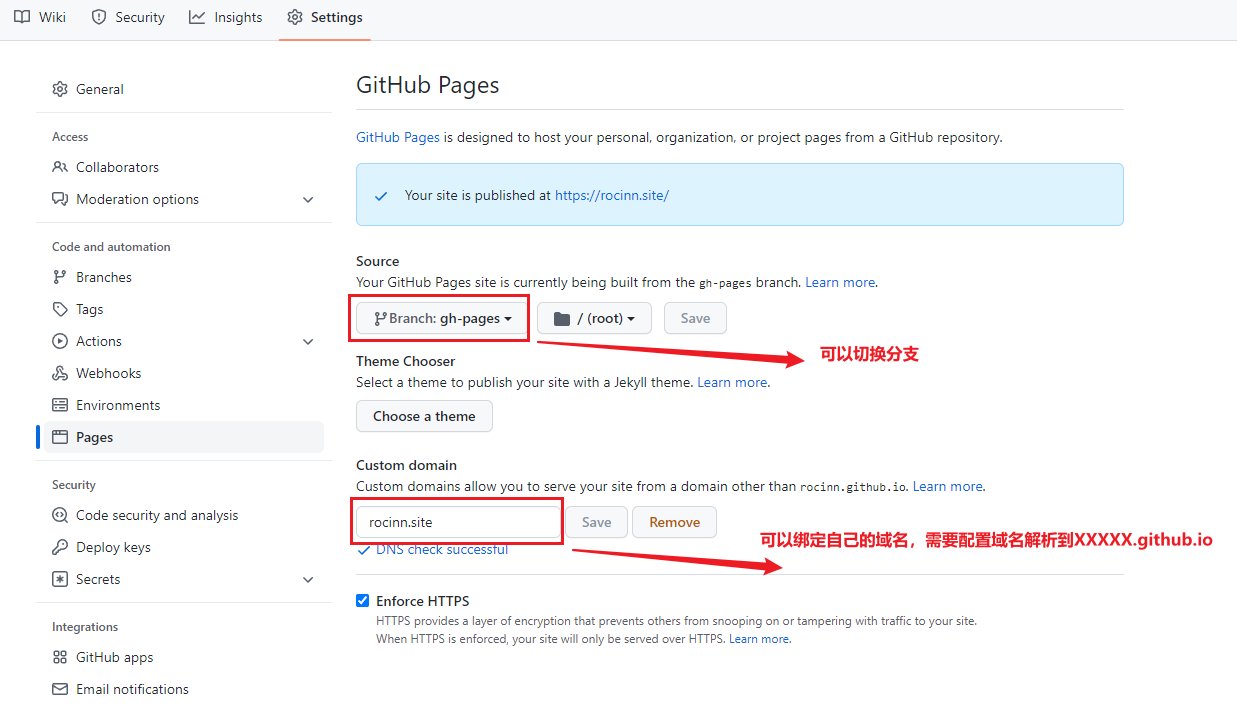Click the custom domain text field
The image size is (1237, 722).
458,522
